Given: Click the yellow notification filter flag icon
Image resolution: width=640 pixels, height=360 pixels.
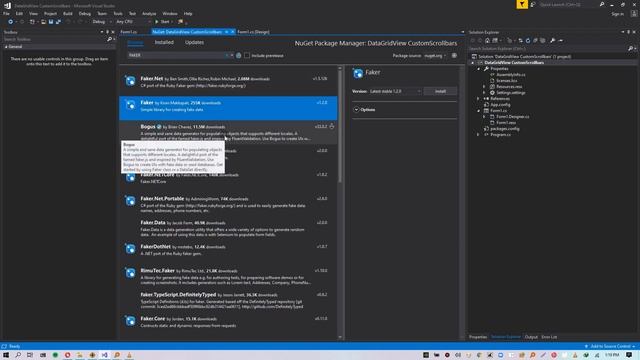Looking at the screenshot, I should click(522, 4).
